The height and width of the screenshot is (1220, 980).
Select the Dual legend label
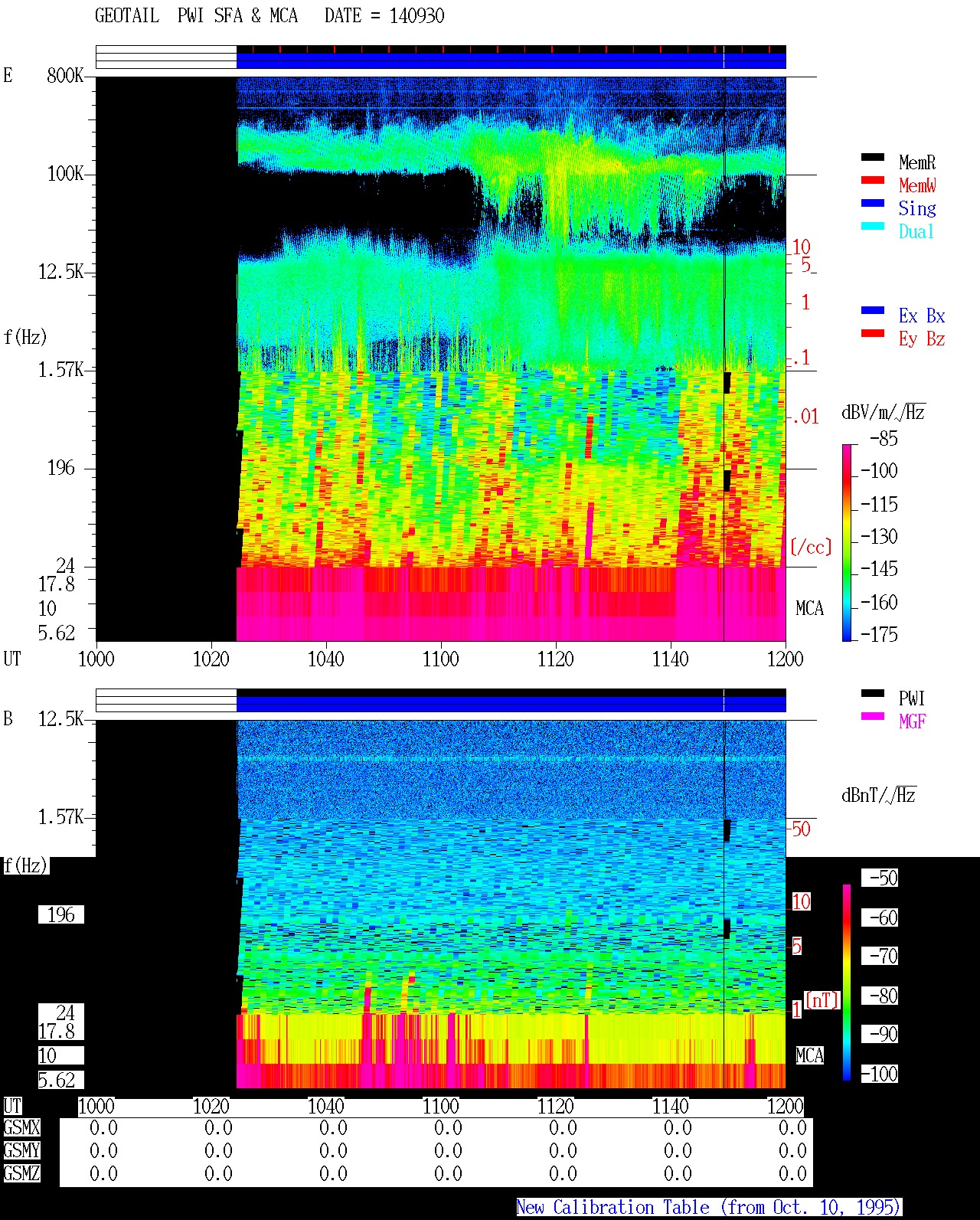point(917,231)
